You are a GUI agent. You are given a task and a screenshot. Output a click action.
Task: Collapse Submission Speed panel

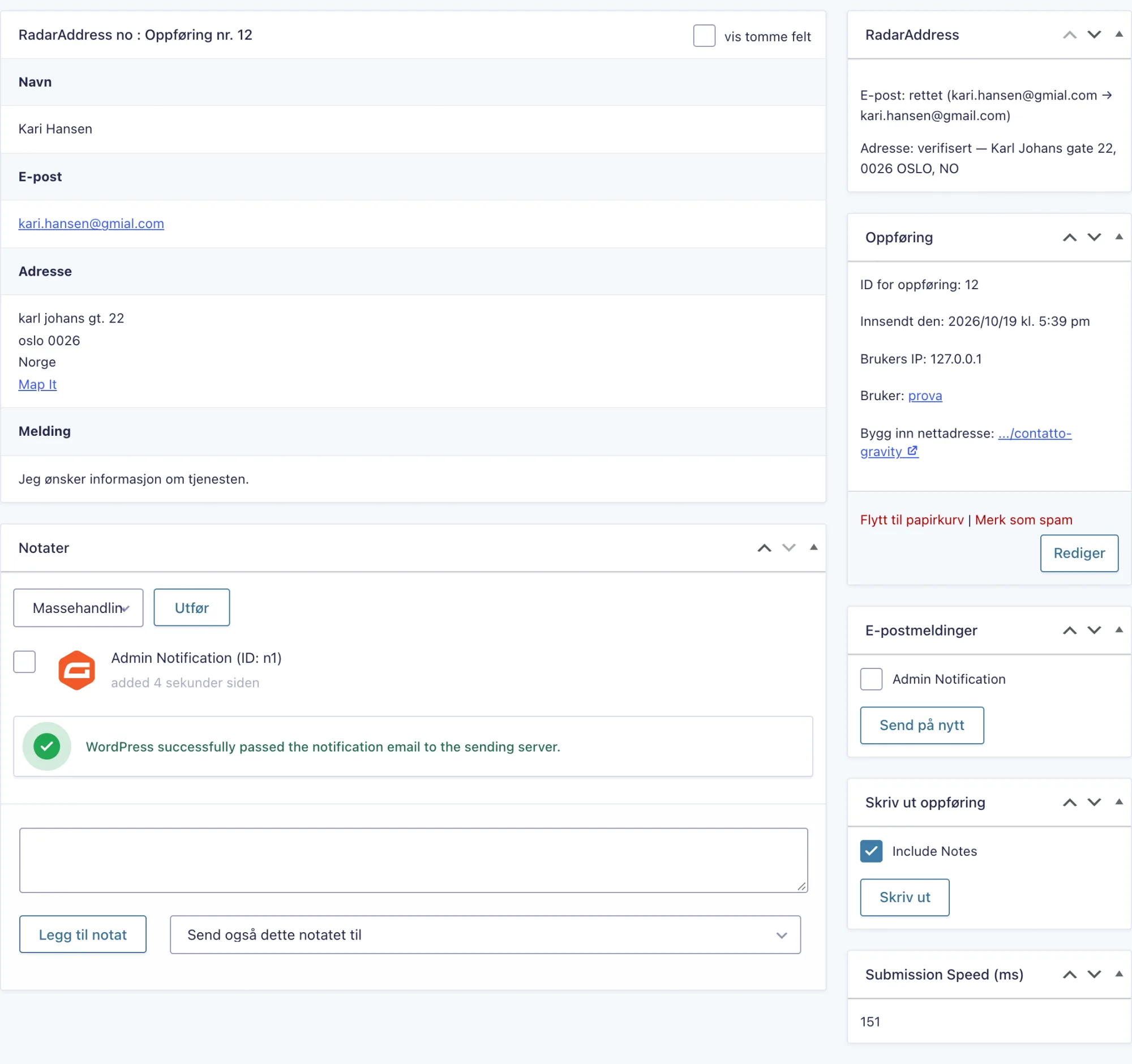pos(1118,974)
